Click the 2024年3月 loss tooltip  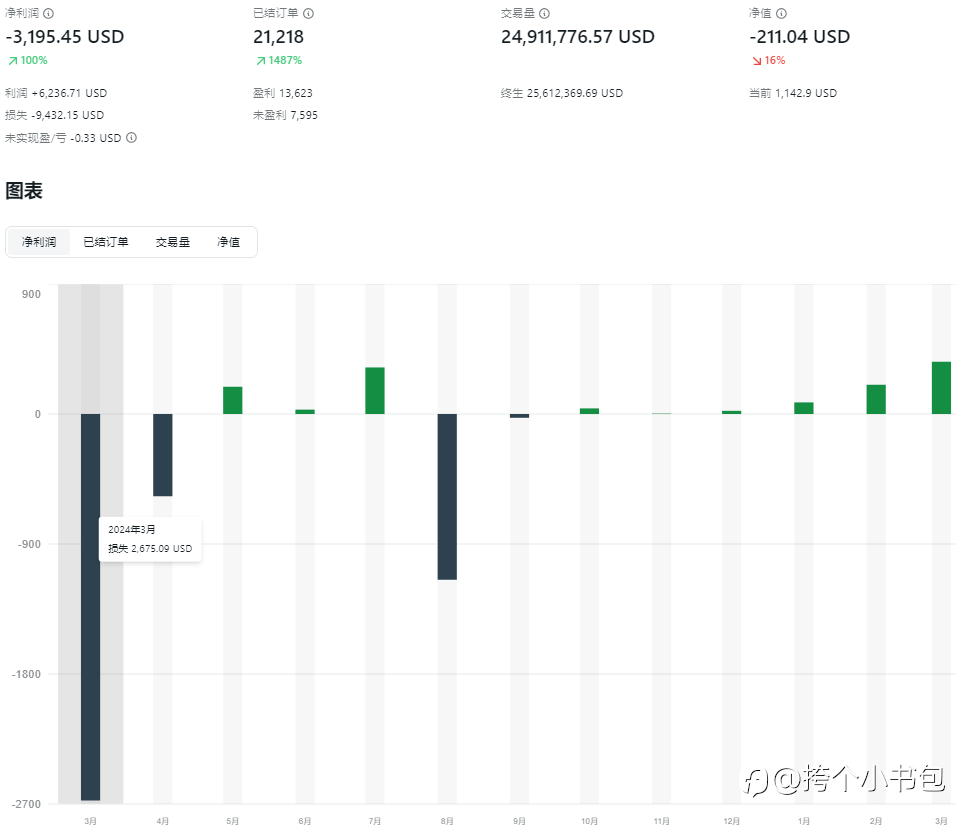150,539
